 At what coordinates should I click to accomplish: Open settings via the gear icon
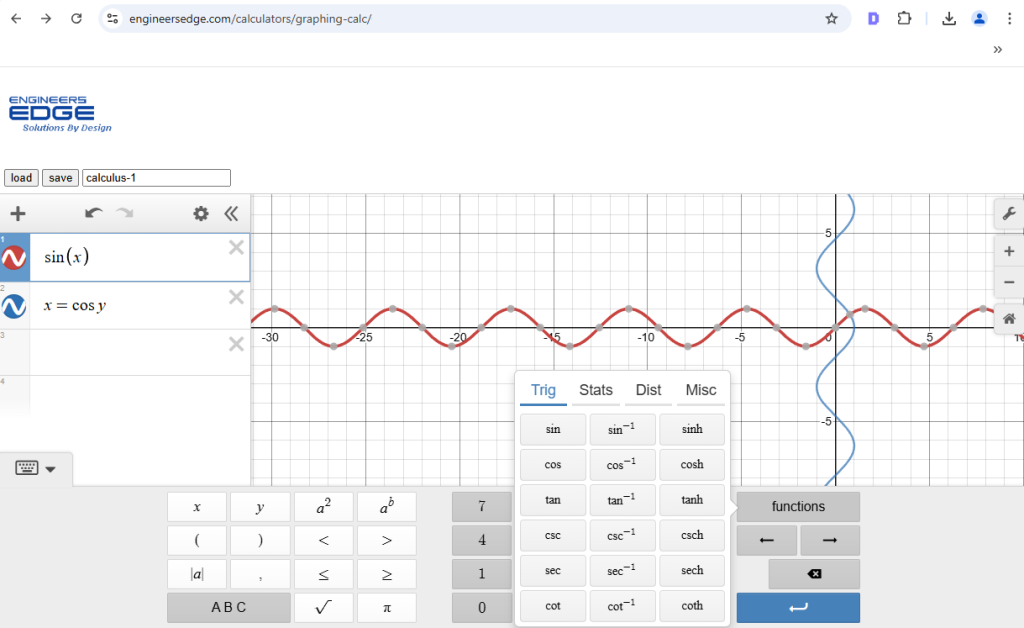(200, 213)
